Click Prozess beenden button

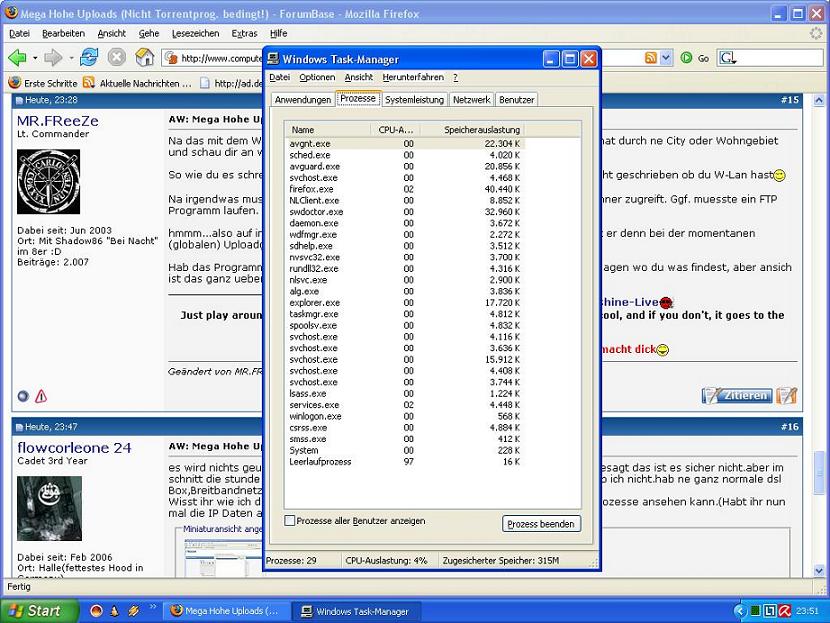click(x=541, y=524)
